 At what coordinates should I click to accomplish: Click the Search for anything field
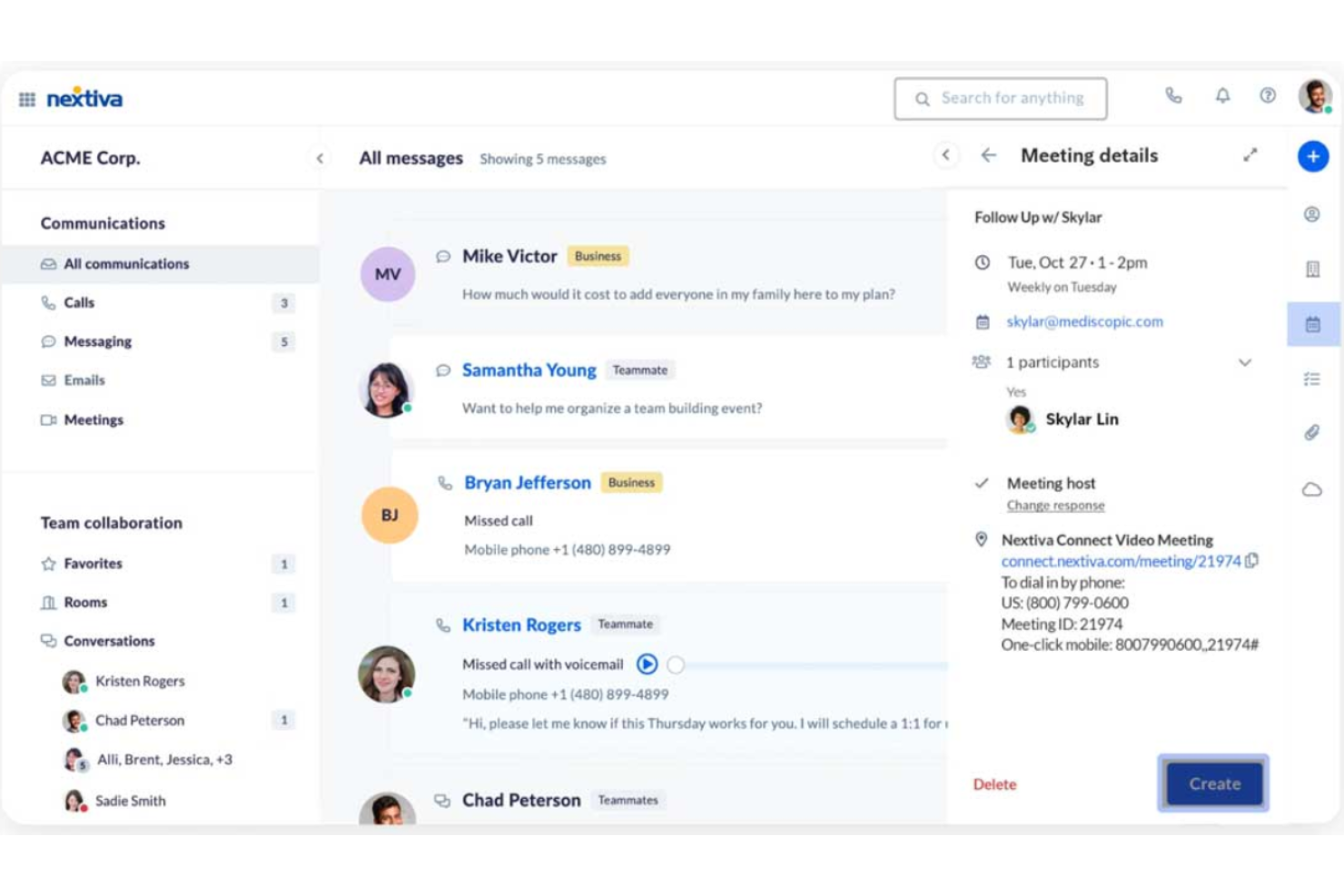1000,97
